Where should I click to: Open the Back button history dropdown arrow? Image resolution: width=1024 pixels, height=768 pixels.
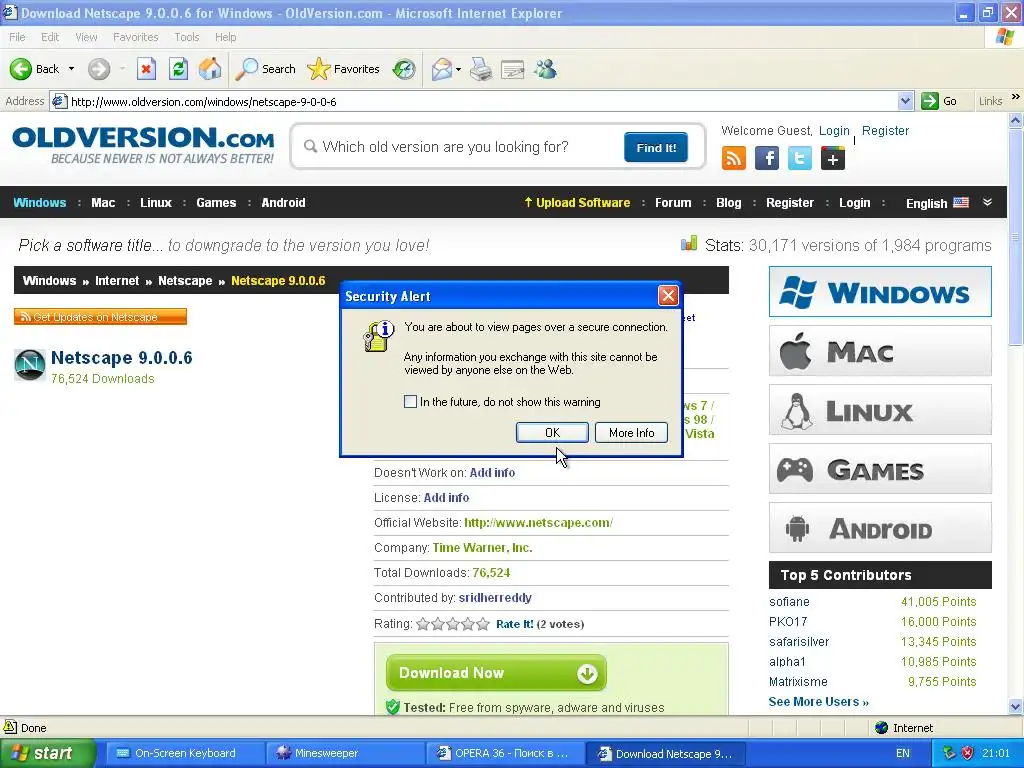tap(71, 69)
